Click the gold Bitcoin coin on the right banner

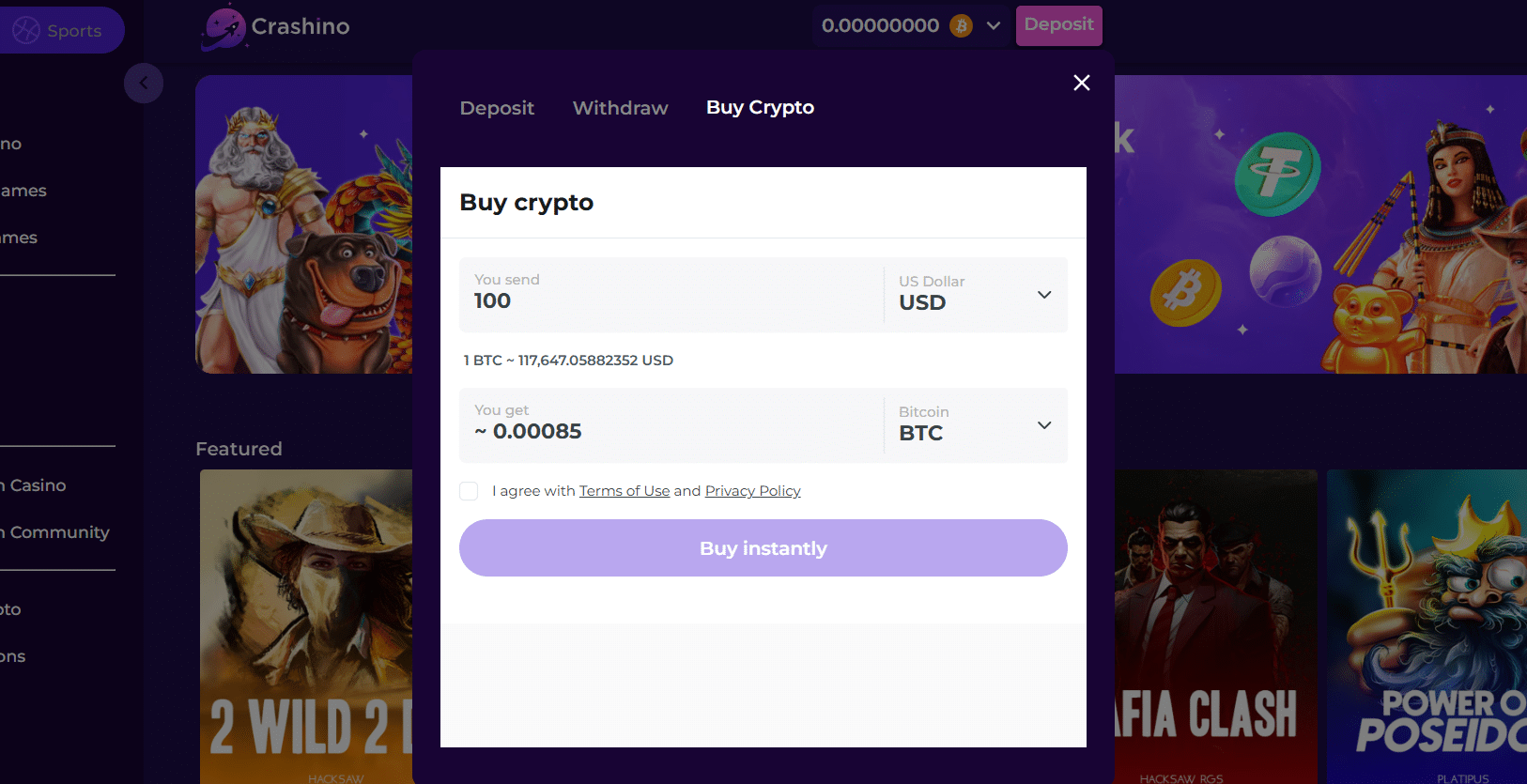click(x=1184, y=293)
